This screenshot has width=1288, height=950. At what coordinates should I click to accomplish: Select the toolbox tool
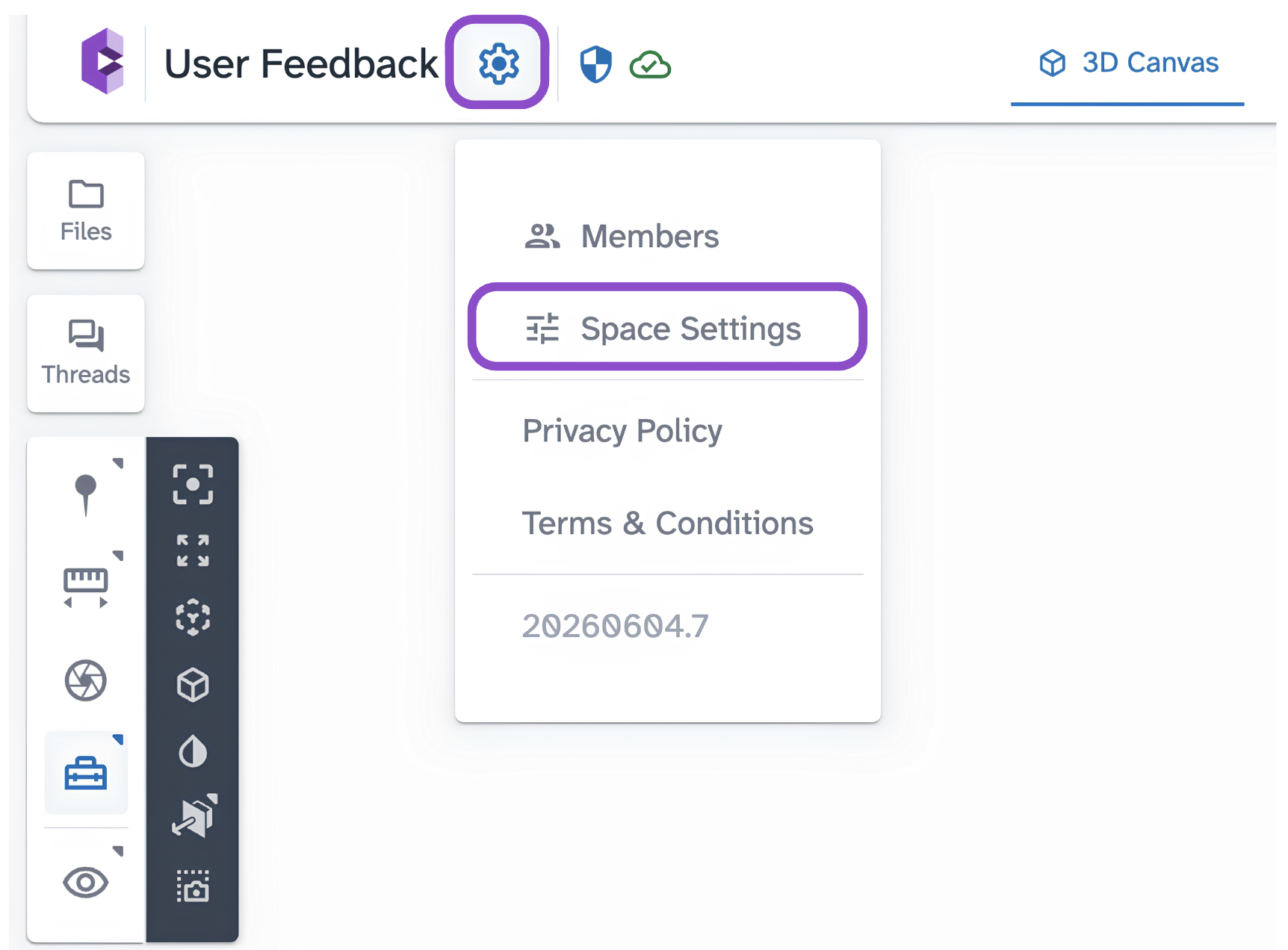point(86,773)
